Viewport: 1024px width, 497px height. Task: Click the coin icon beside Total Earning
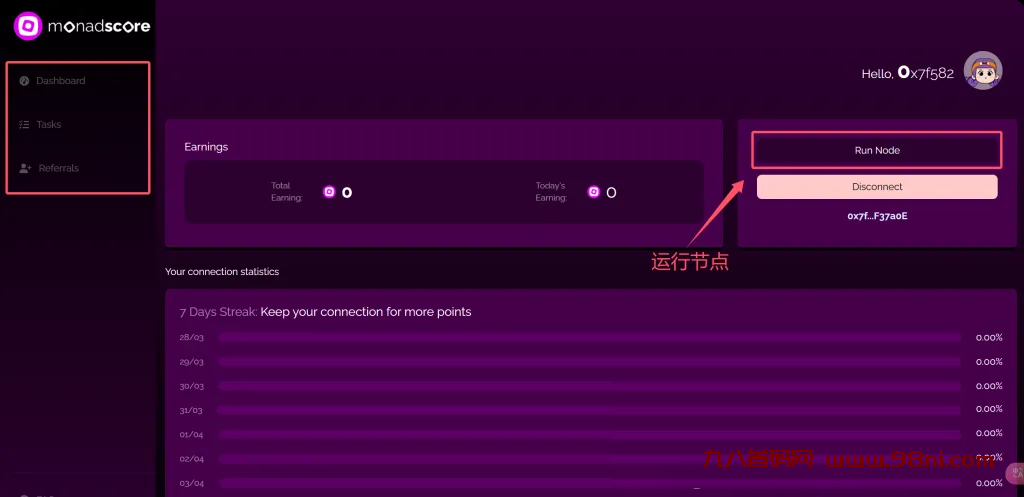(329, 192)
